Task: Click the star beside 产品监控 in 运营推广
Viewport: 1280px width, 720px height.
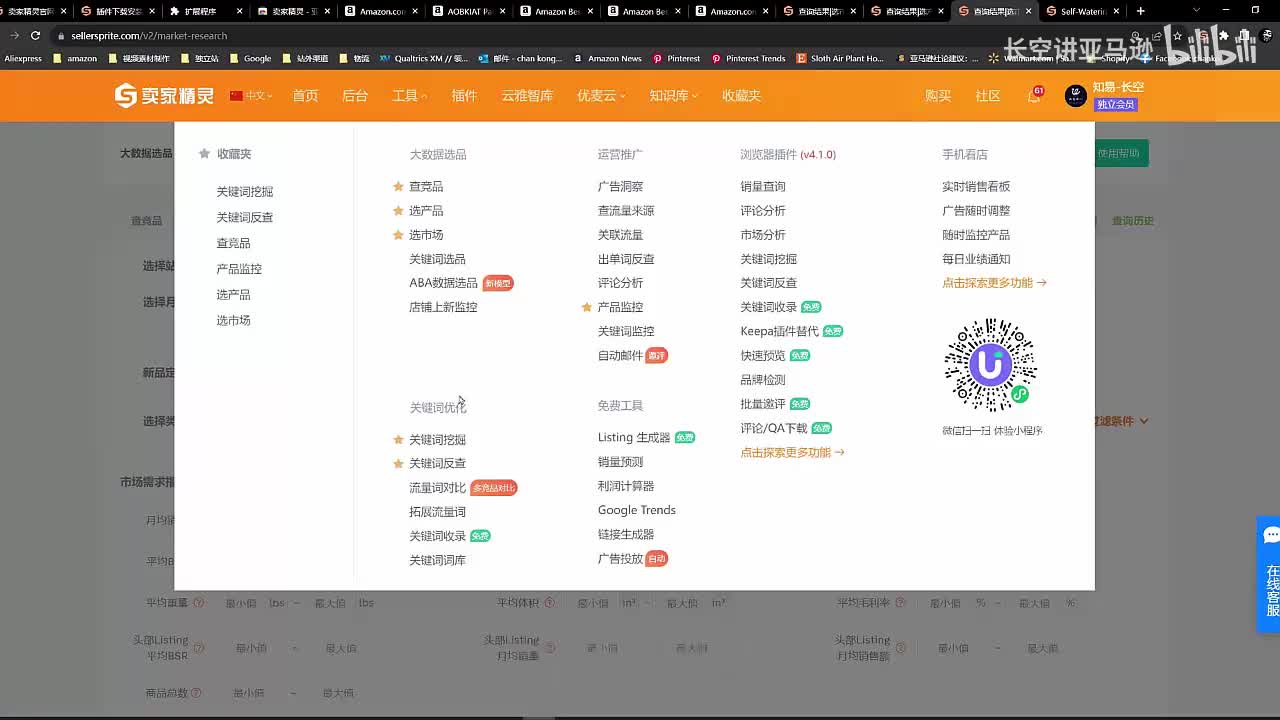Action: point(587,307)
